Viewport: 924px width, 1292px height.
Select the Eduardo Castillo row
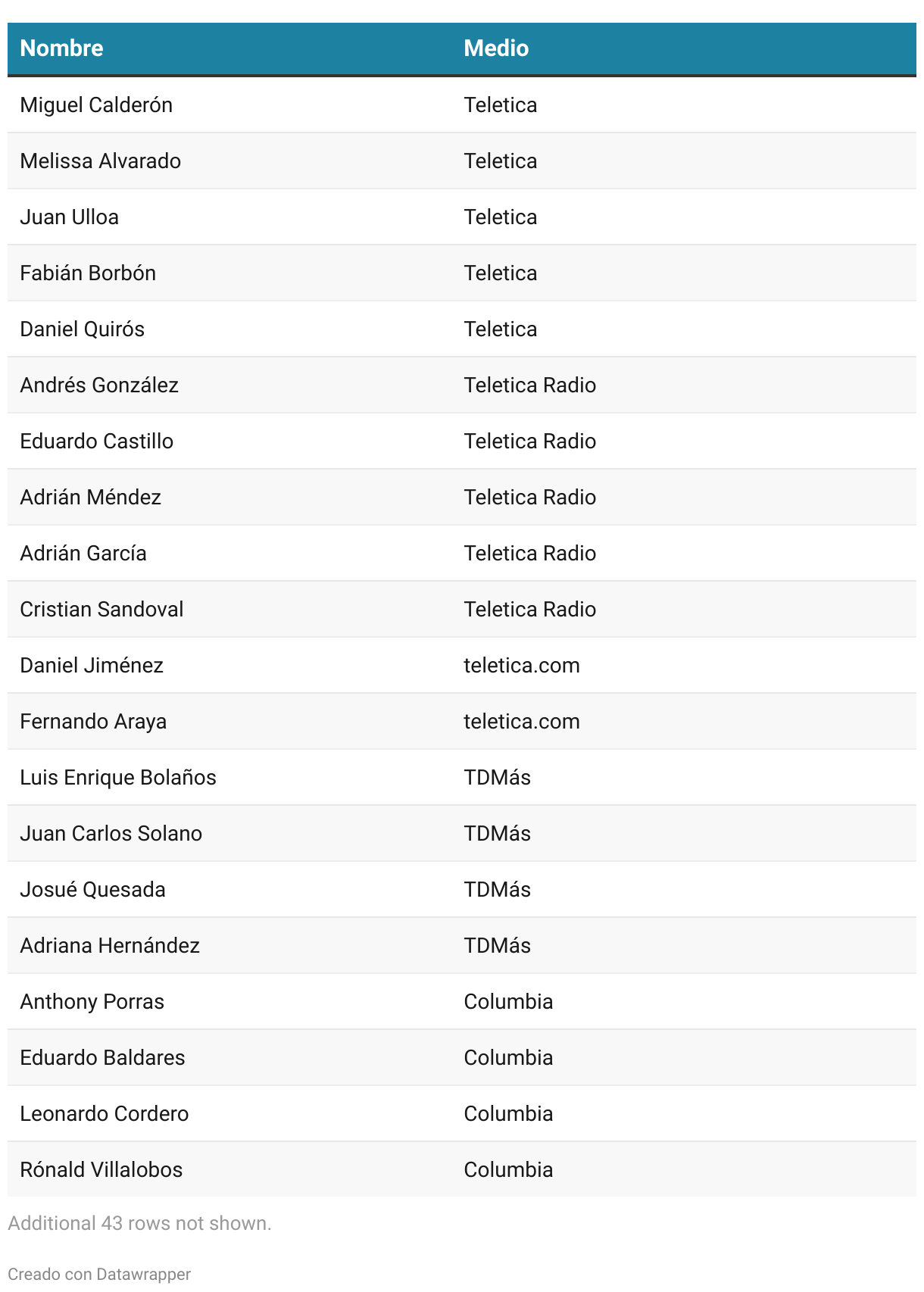click(x=96, y=441)
